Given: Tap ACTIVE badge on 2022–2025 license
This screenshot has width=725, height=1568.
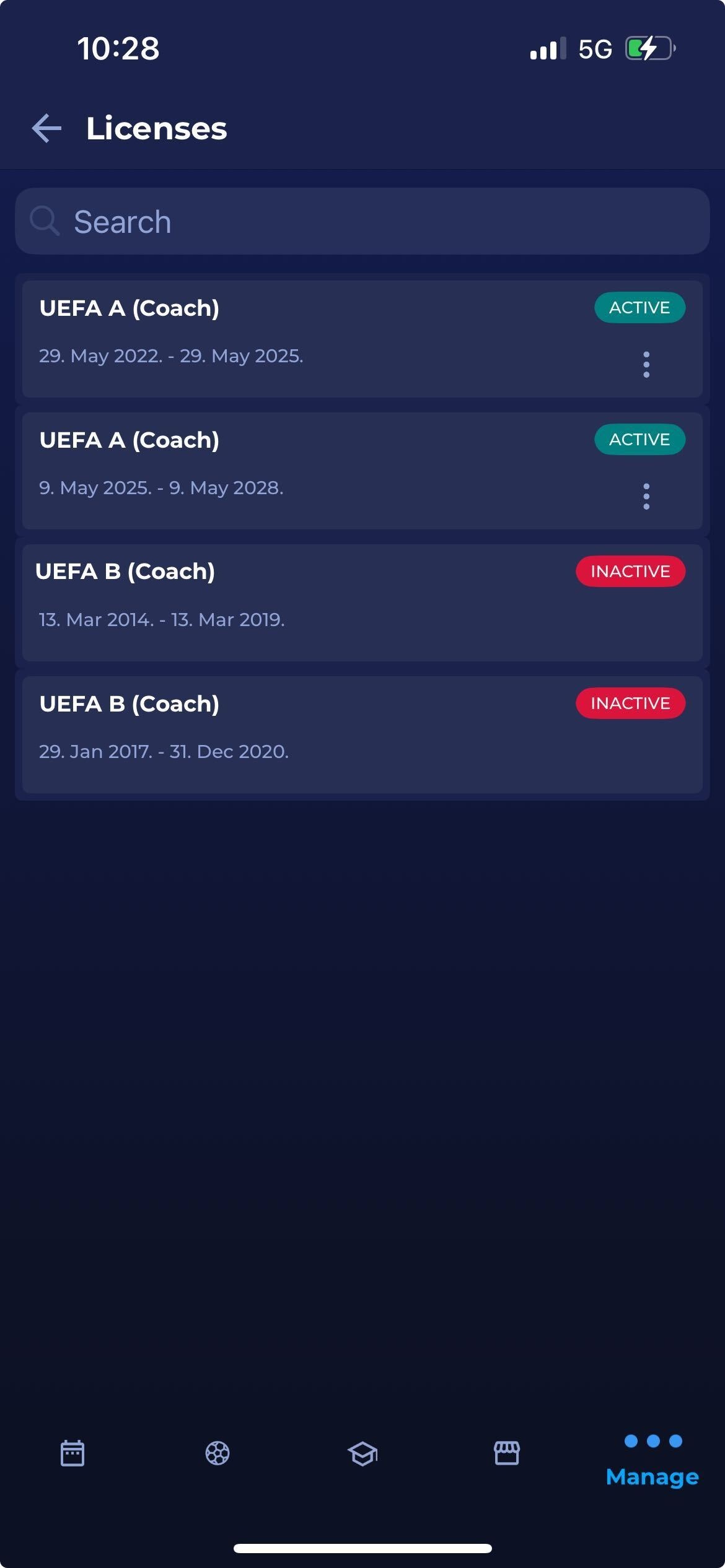Looking at the screenshot, I should coord(639,307).
